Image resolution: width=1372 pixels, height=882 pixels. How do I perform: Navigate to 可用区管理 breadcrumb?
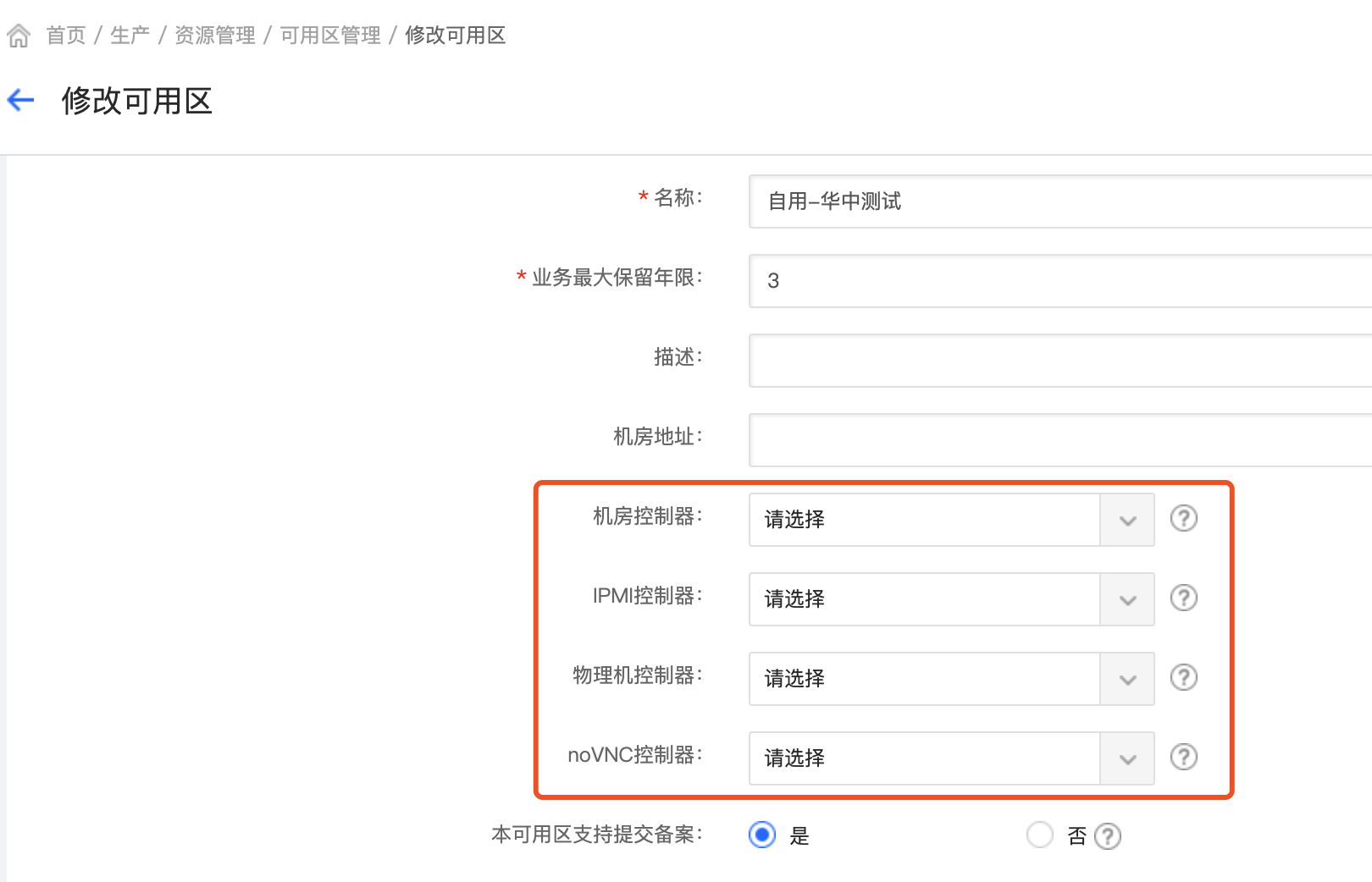(x=330, y=36)
